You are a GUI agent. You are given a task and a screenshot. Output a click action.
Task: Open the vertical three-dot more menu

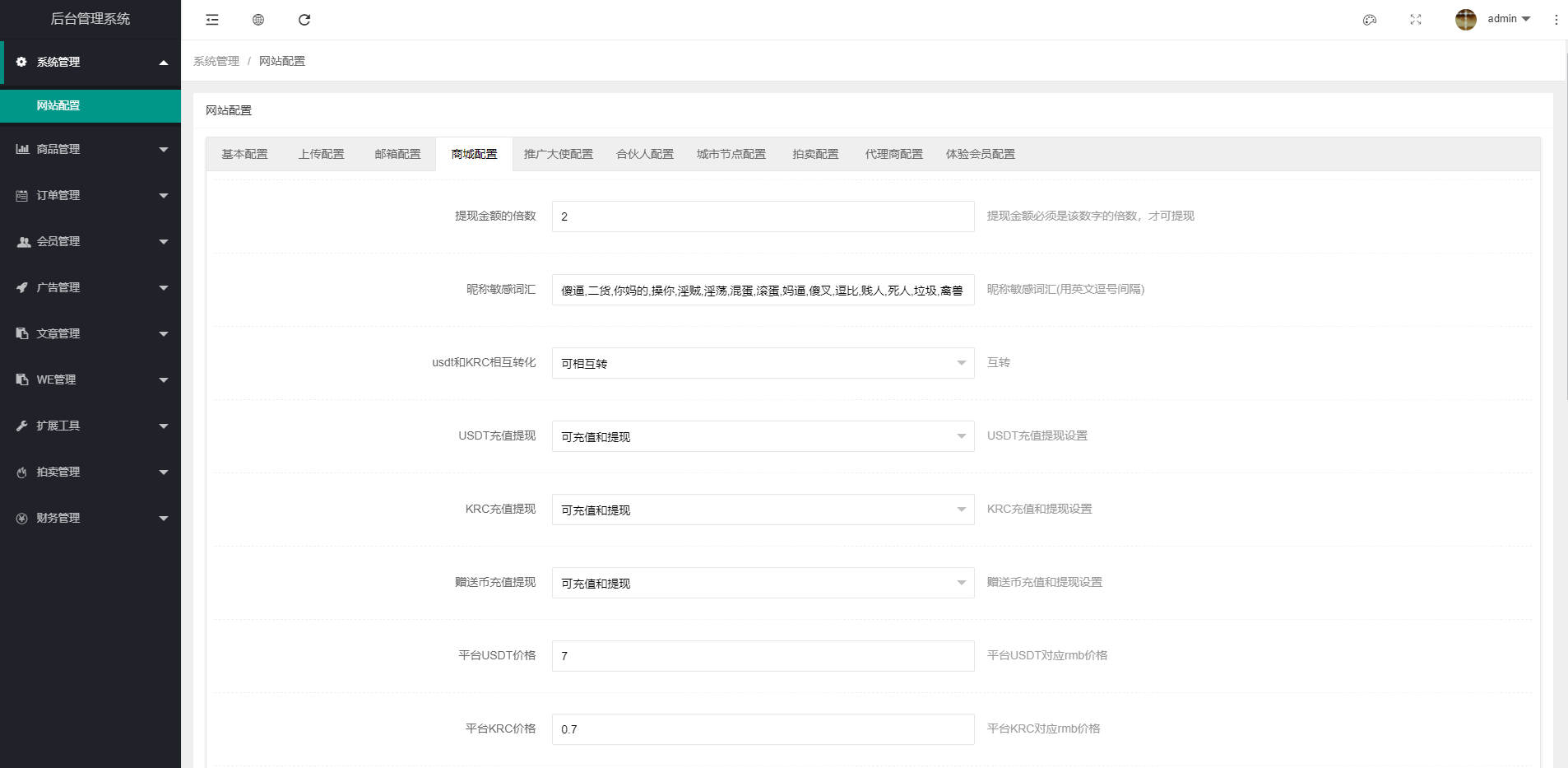(1556, 20)
